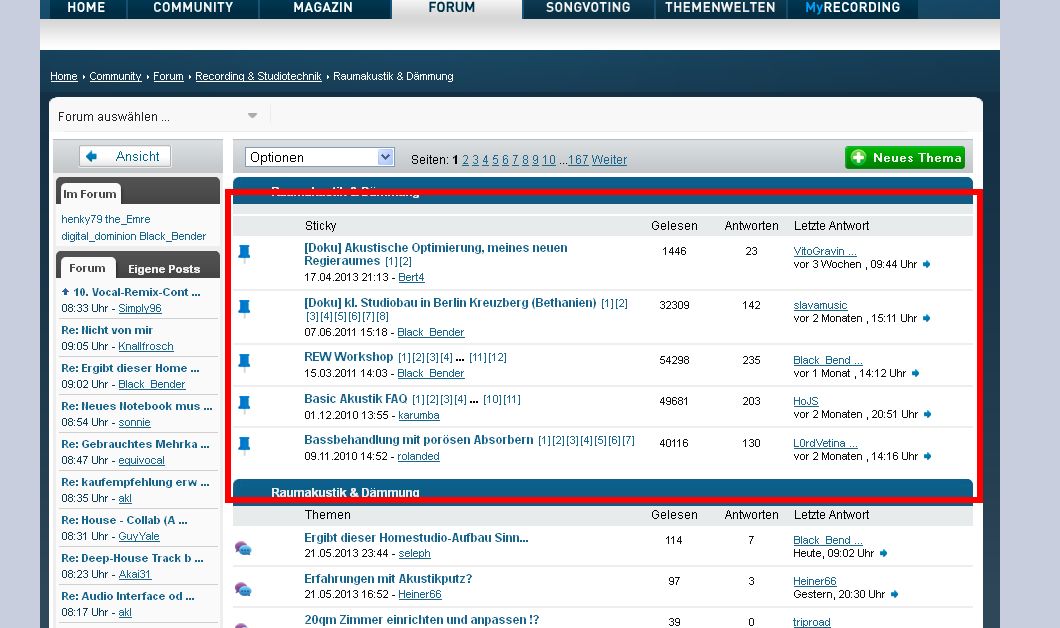Jump to last post arrow after Heute, 09:02 Uhr
Image resolution: width=1060 pixels, height=628 pixels.
[884, 554]
